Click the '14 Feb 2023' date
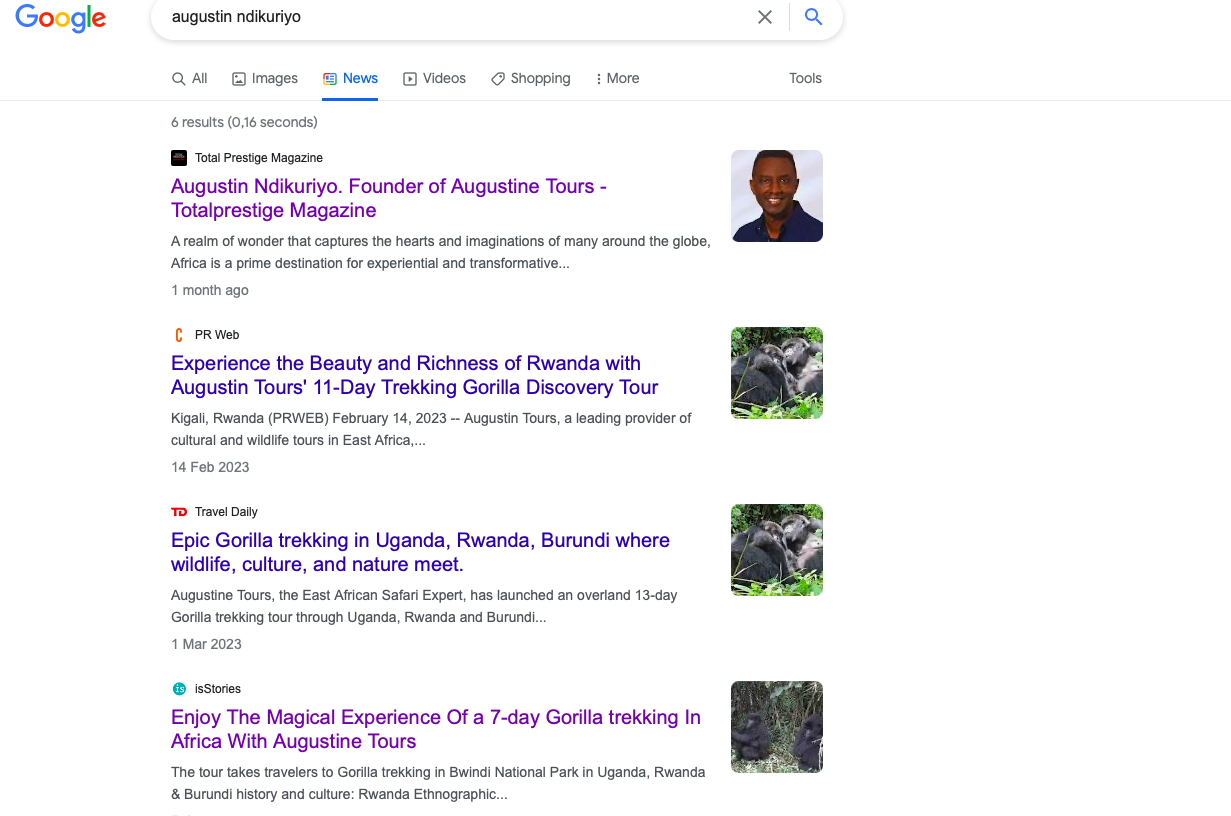 [x=210, y=467]
